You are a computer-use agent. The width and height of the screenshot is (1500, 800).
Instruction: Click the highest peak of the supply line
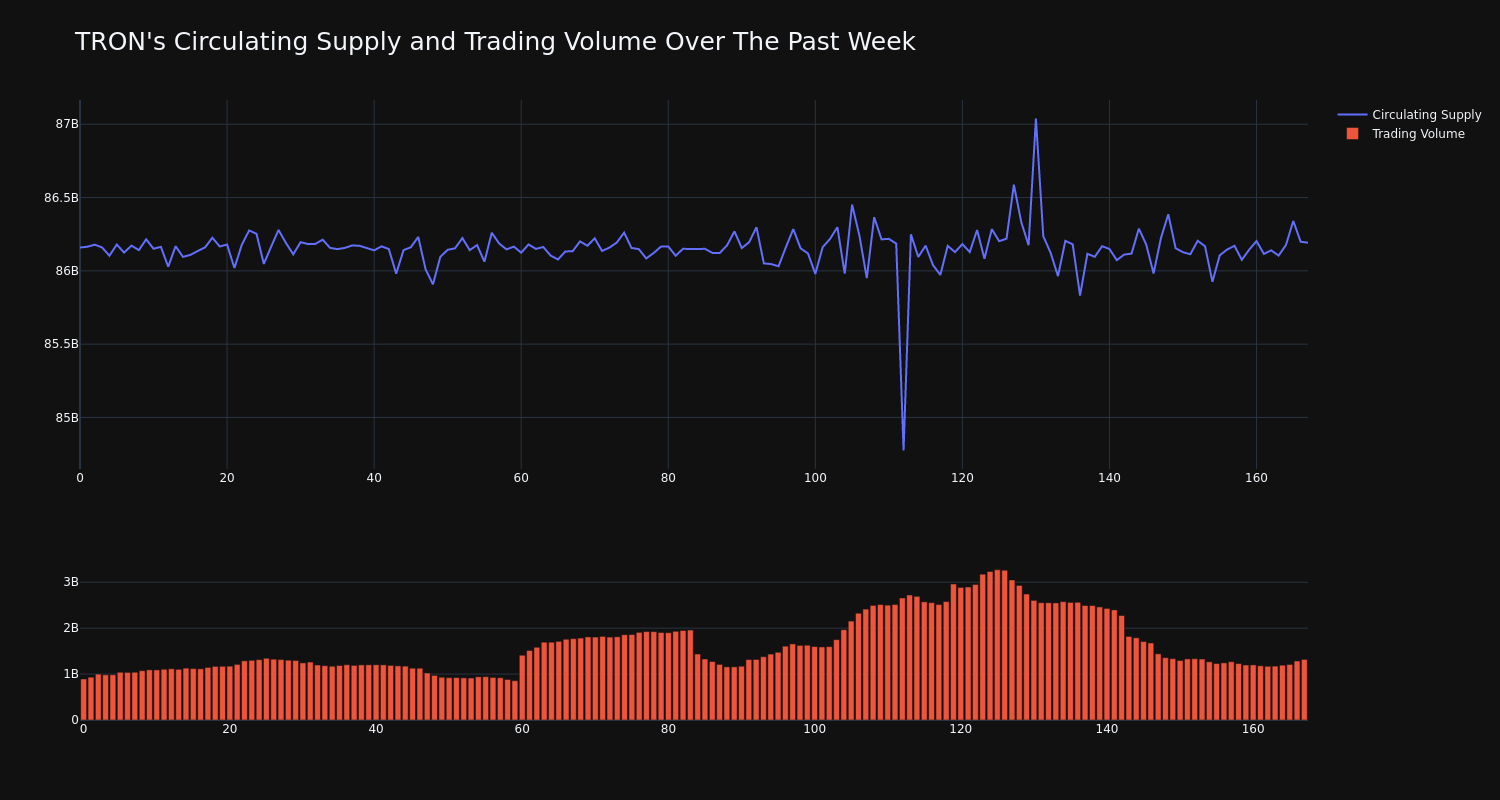[1035, 120]
